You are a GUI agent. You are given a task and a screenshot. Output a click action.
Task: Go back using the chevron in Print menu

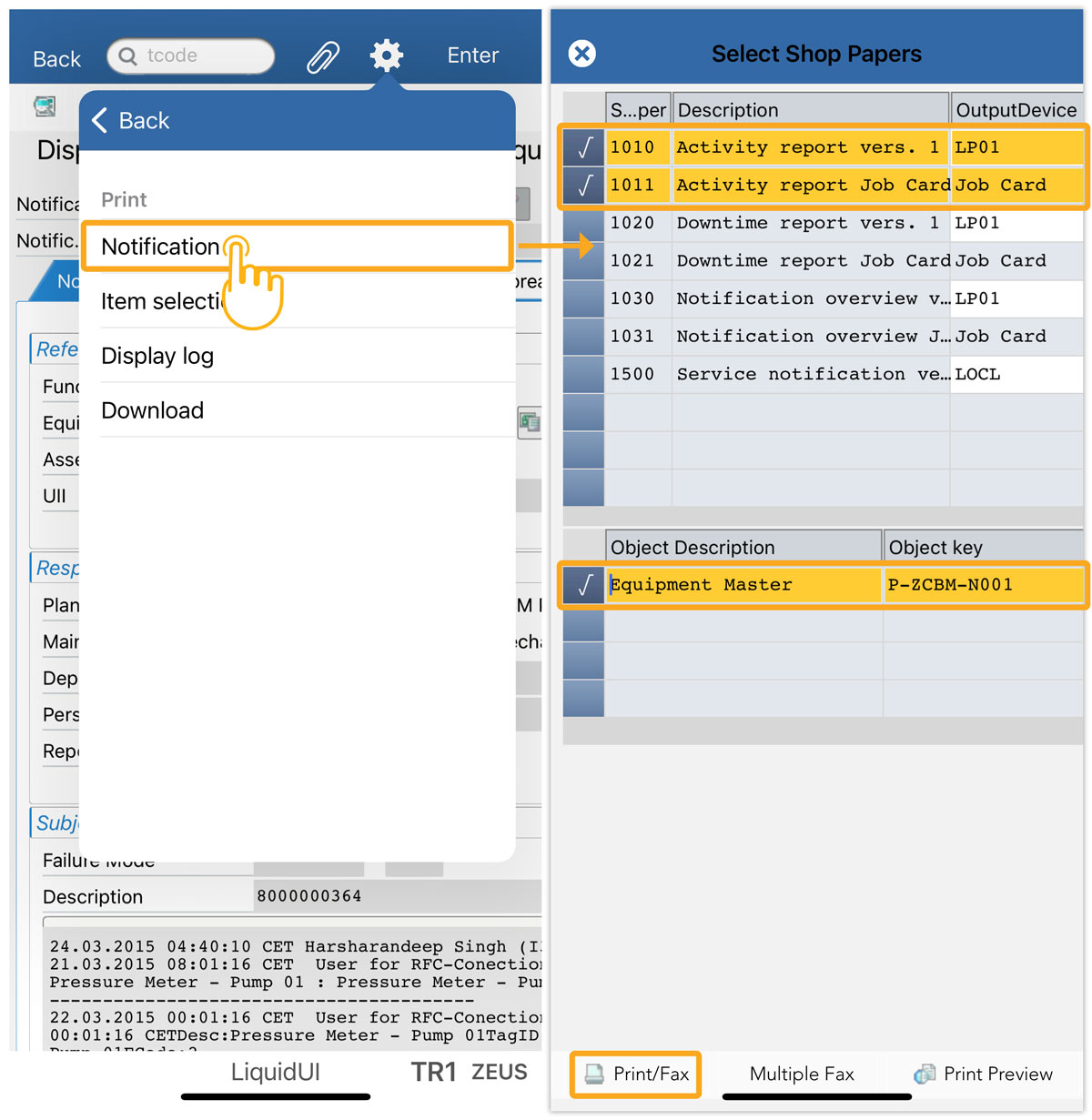point(100,121)
